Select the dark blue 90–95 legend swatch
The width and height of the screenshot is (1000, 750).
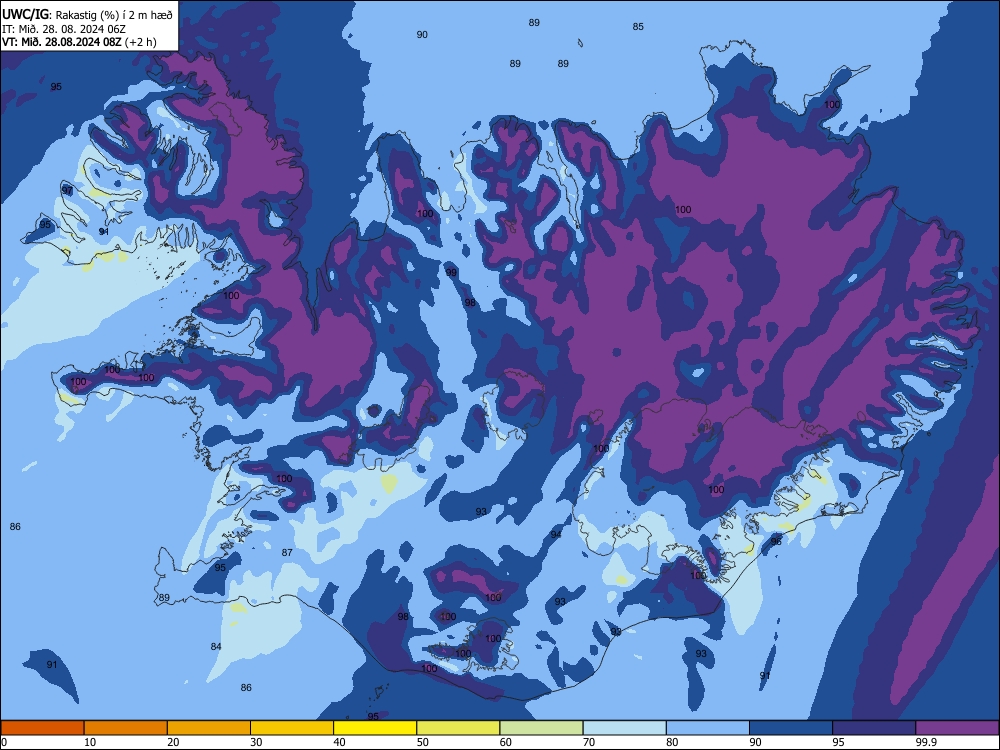pos(791,728)
